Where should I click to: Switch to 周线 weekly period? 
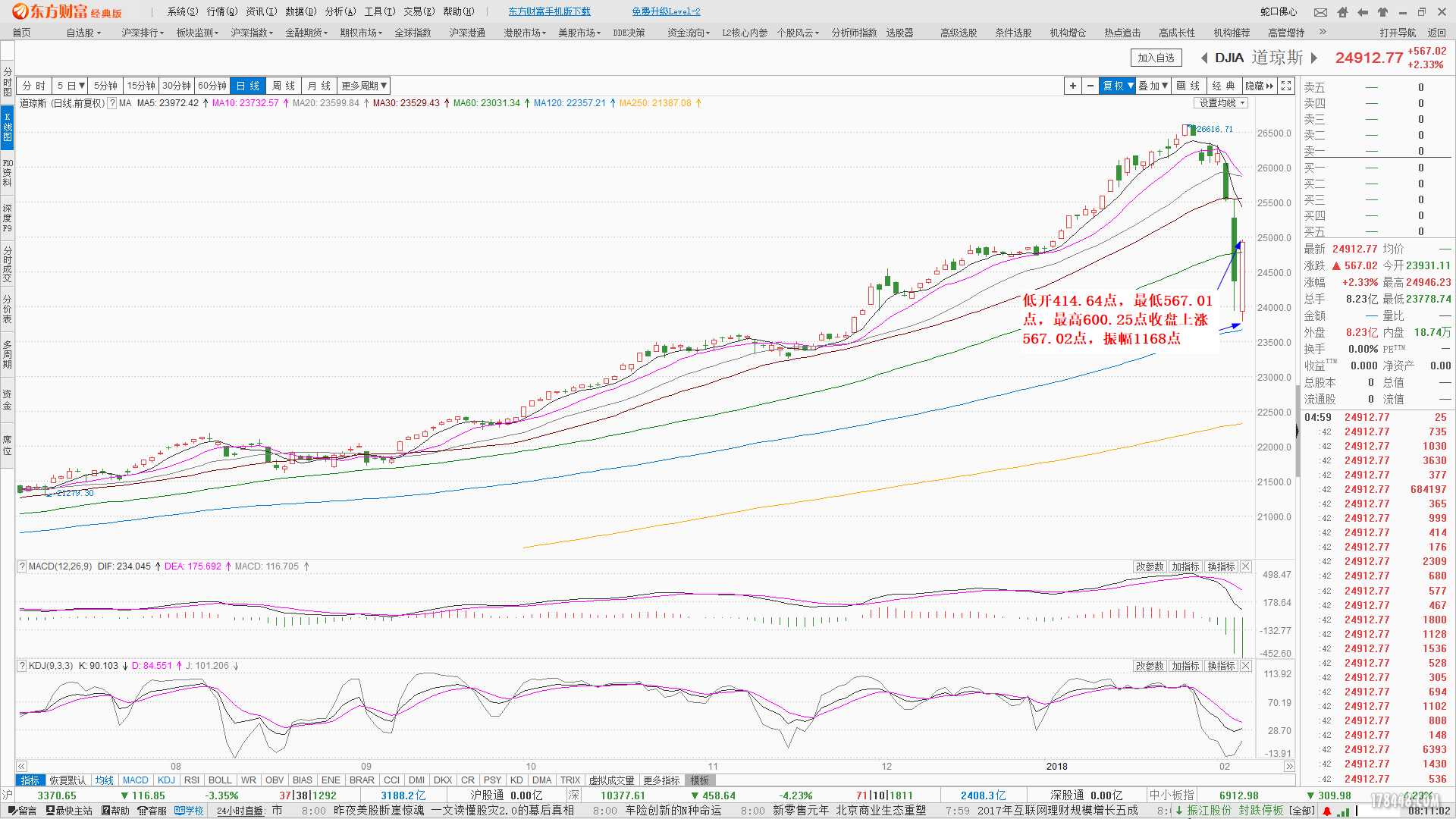(284, 86)
